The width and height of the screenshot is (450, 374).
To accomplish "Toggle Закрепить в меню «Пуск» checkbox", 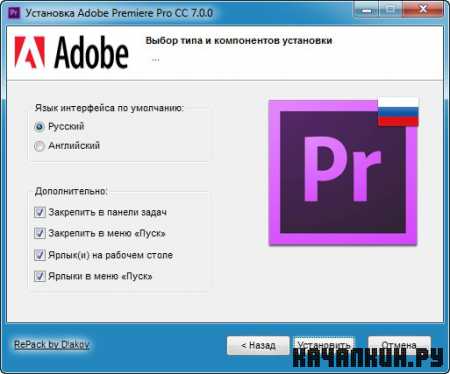I will (40, 233).
